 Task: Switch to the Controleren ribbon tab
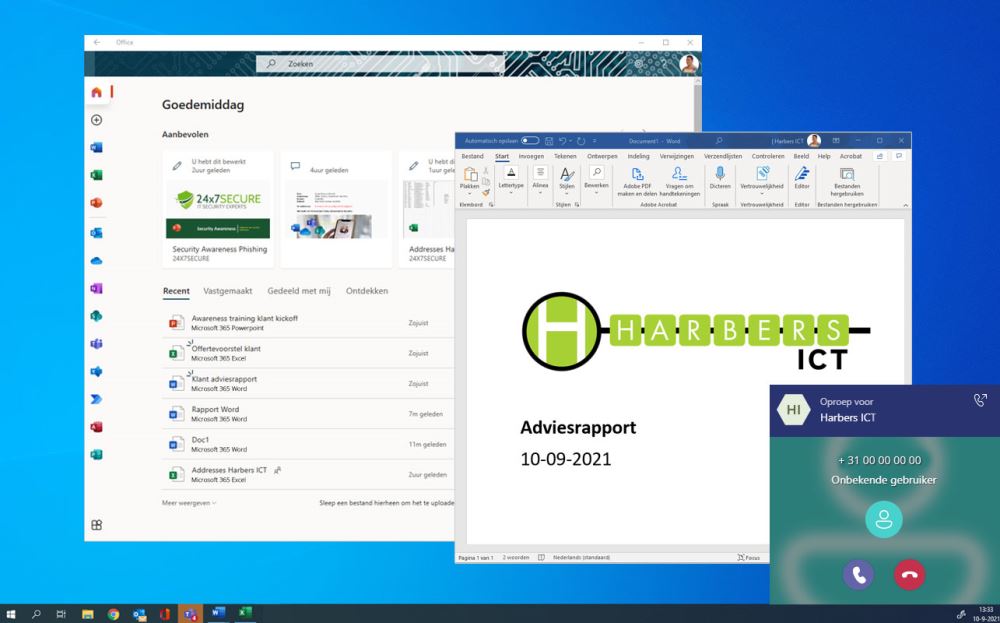[768, 156]
